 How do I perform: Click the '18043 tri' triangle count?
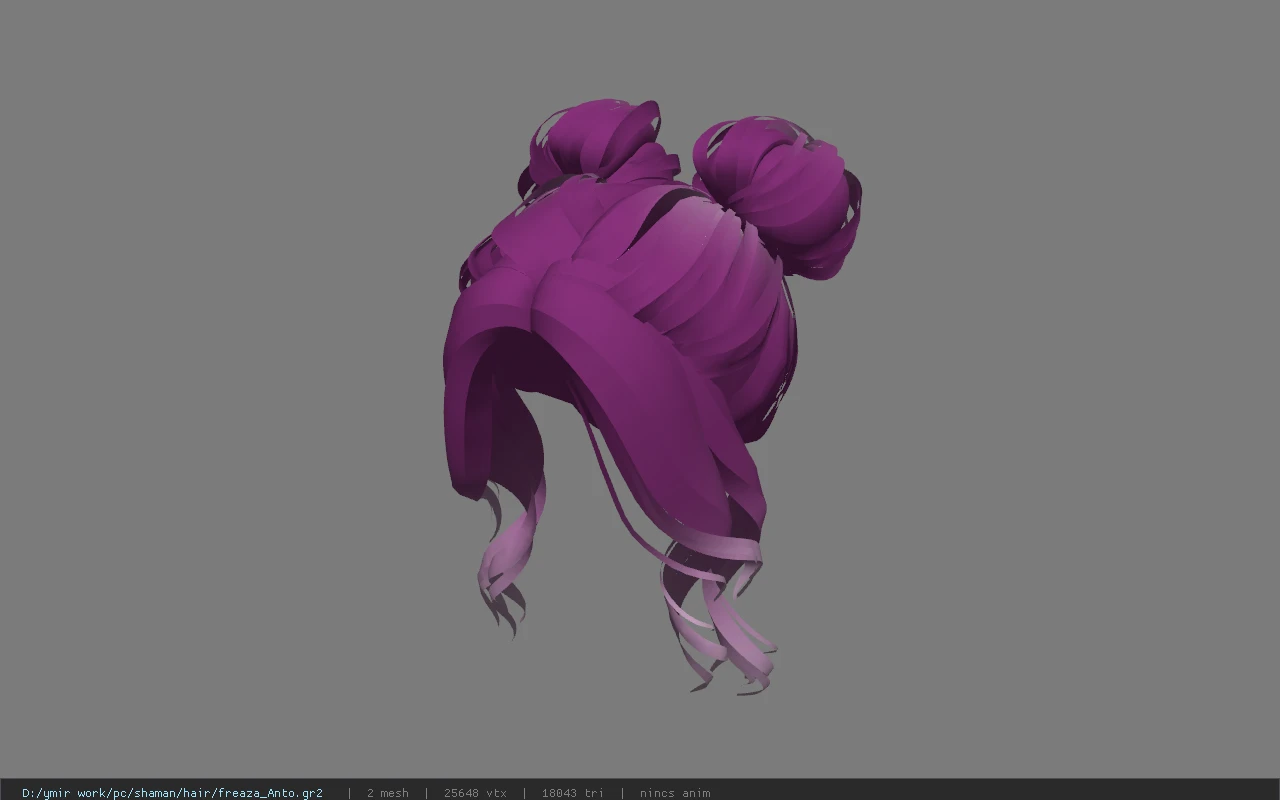pos(573,793)
